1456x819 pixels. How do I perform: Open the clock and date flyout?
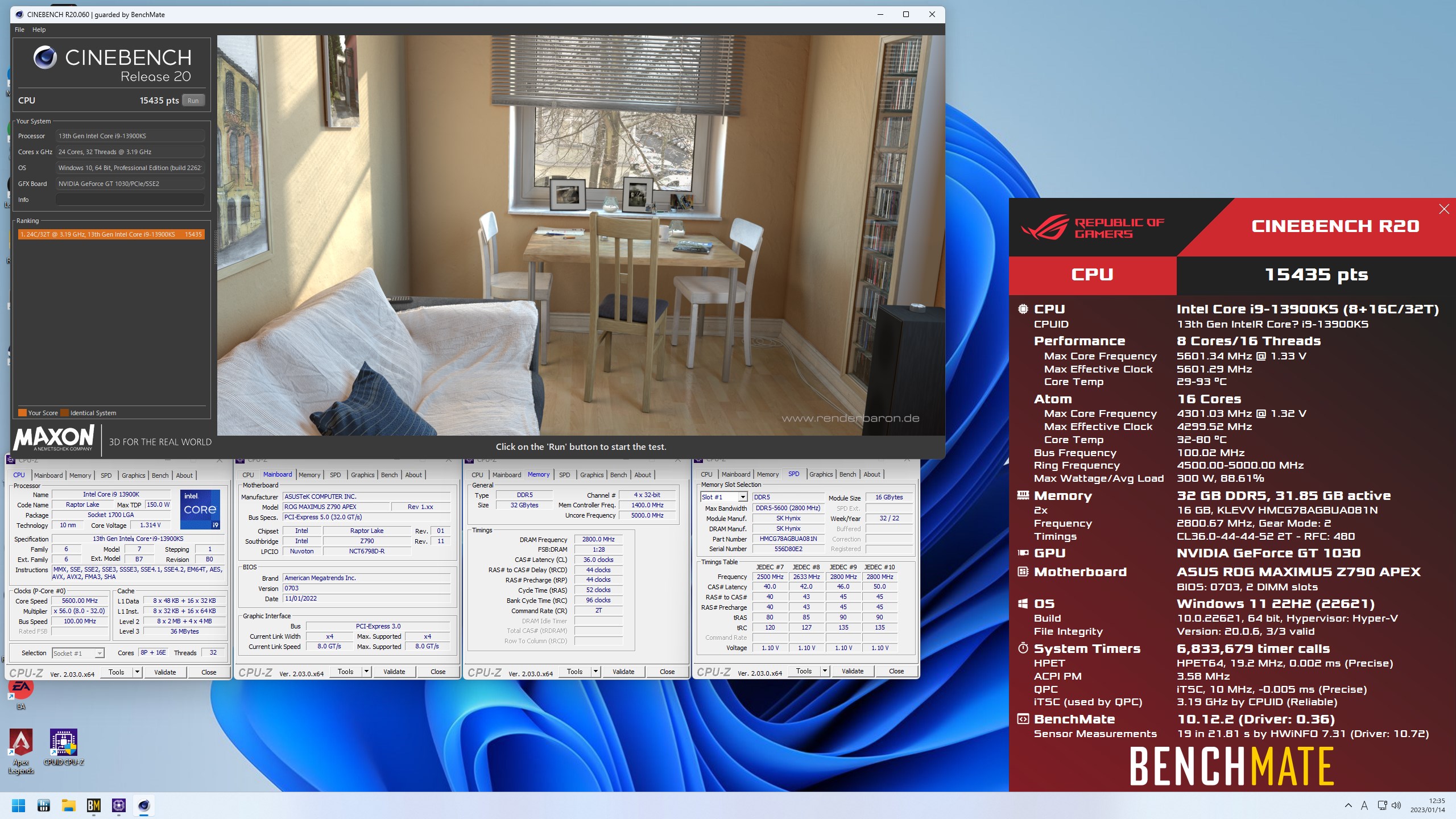(1428, 805)
